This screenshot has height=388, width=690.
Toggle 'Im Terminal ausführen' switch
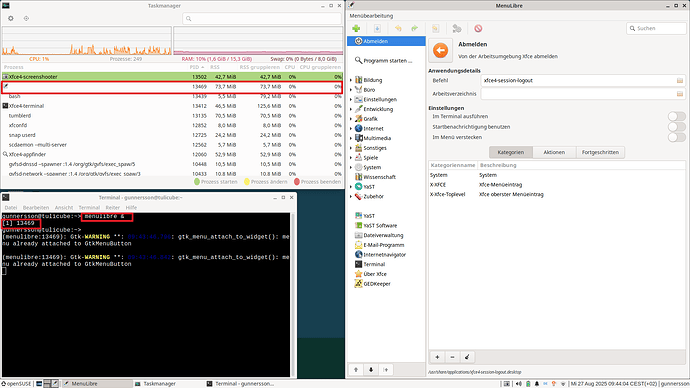676,116
